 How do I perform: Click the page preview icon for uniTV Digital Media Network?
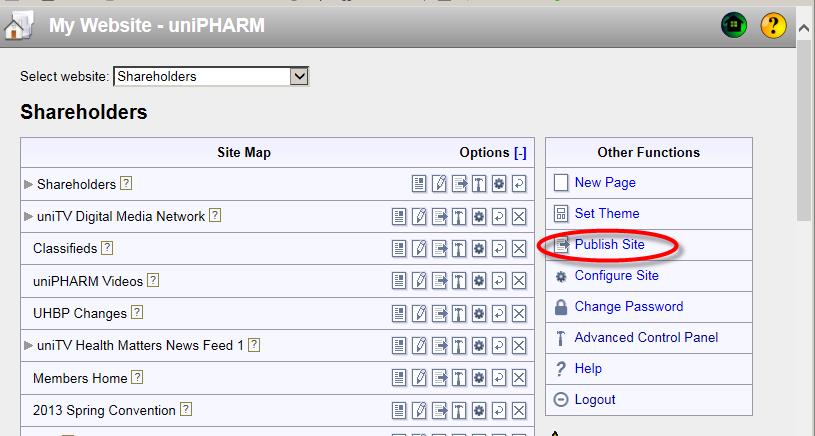(x=399, y=216)
